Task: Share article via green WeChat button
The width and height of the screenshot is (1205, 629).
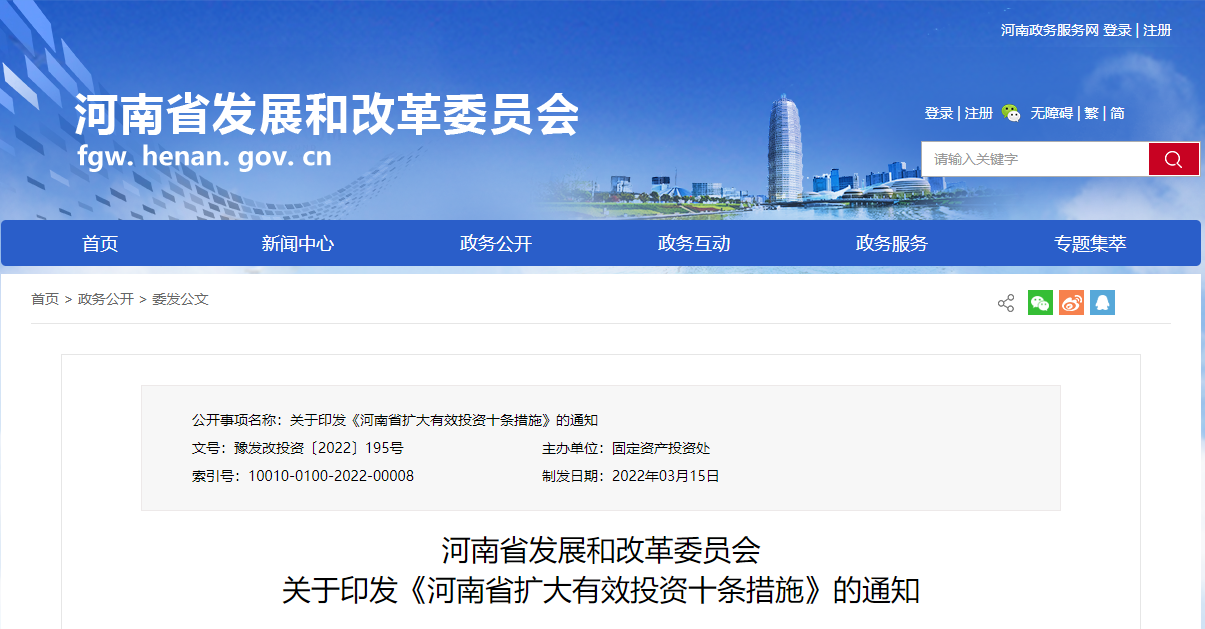Action: [x=1040, y=303]
